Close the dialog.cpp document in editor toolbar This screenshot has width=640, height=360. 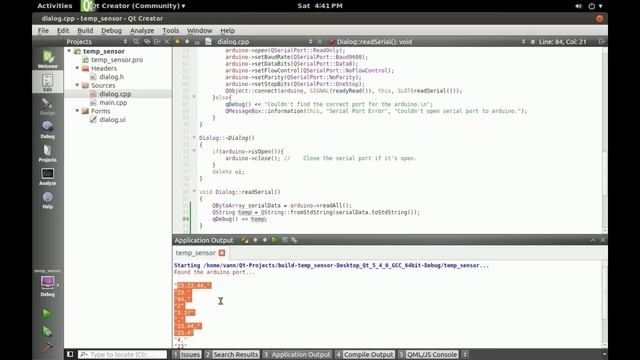(320, 42)
